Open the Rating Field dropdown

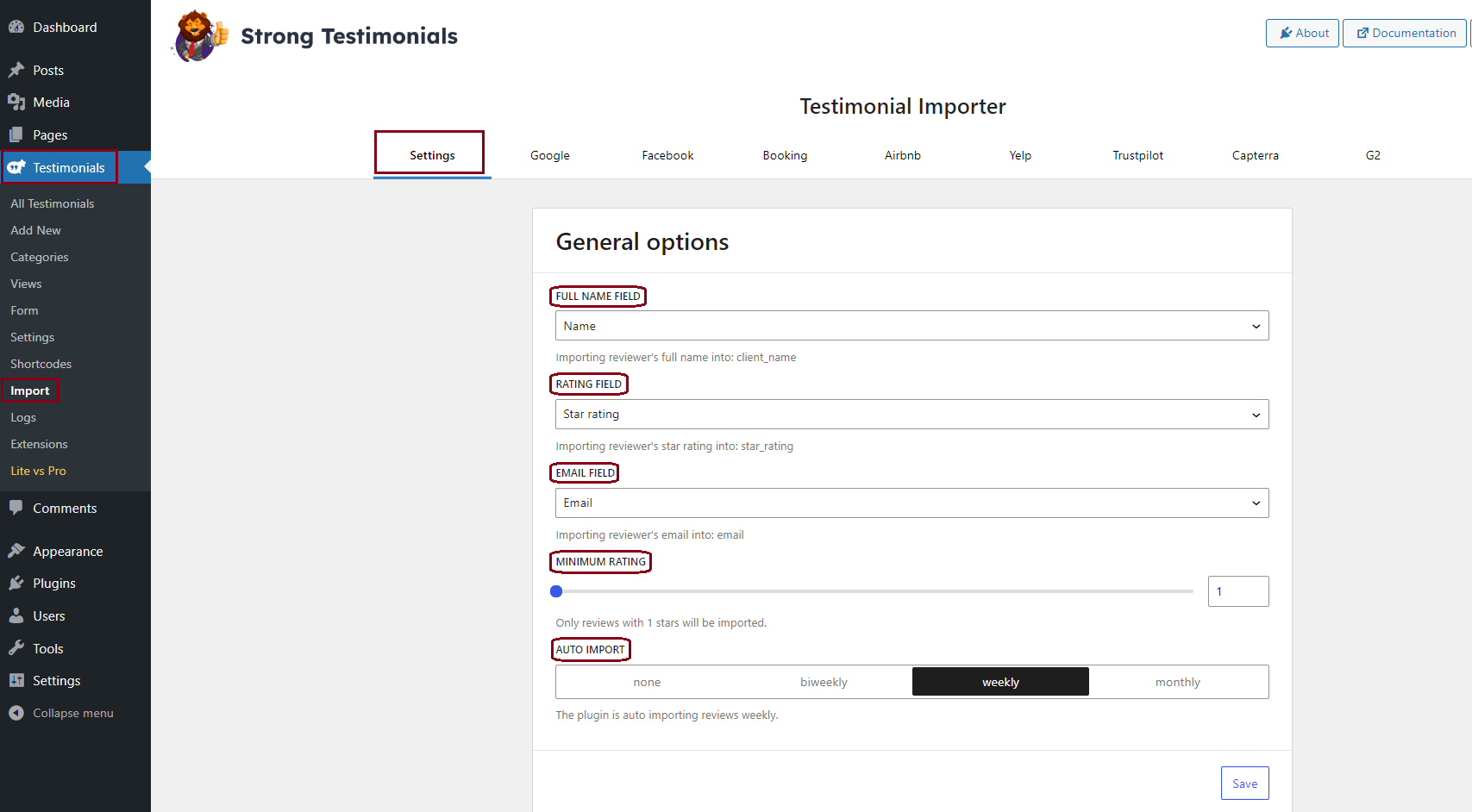pyautogui.click(x=912, y=415)
